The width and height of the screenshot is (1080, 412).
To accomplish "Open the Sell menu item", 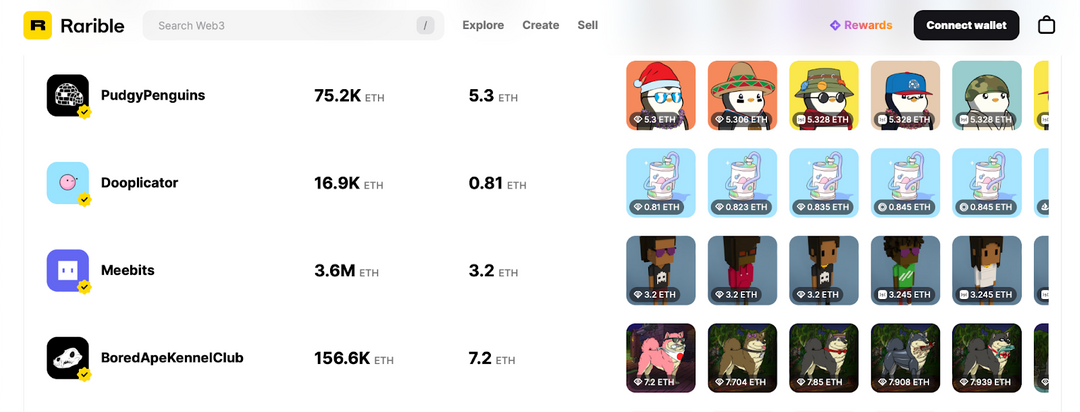I will pyautogui.click(x=588, y=25).
